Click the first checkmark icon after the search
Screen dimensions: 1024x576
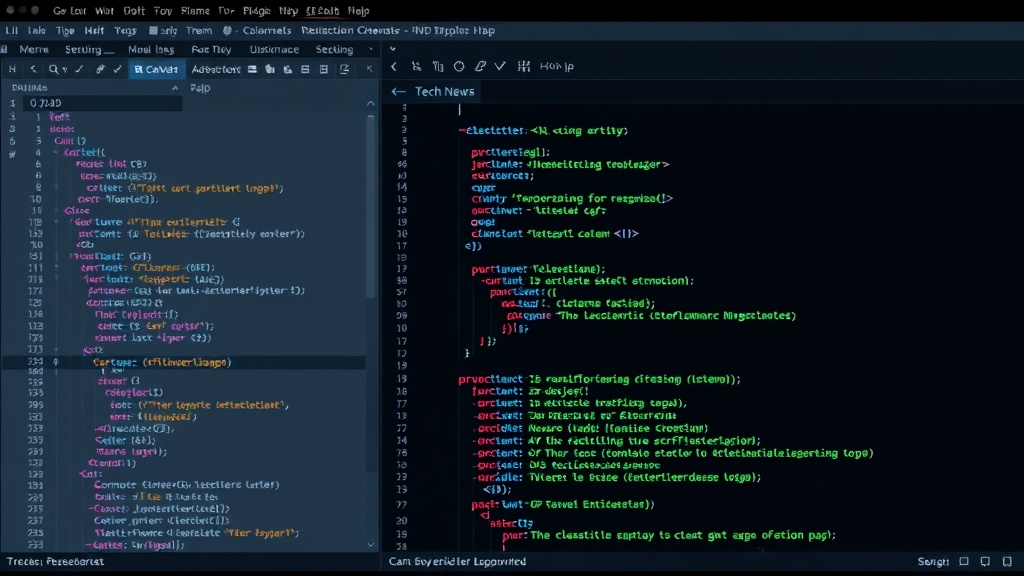[x=79, y=69]
